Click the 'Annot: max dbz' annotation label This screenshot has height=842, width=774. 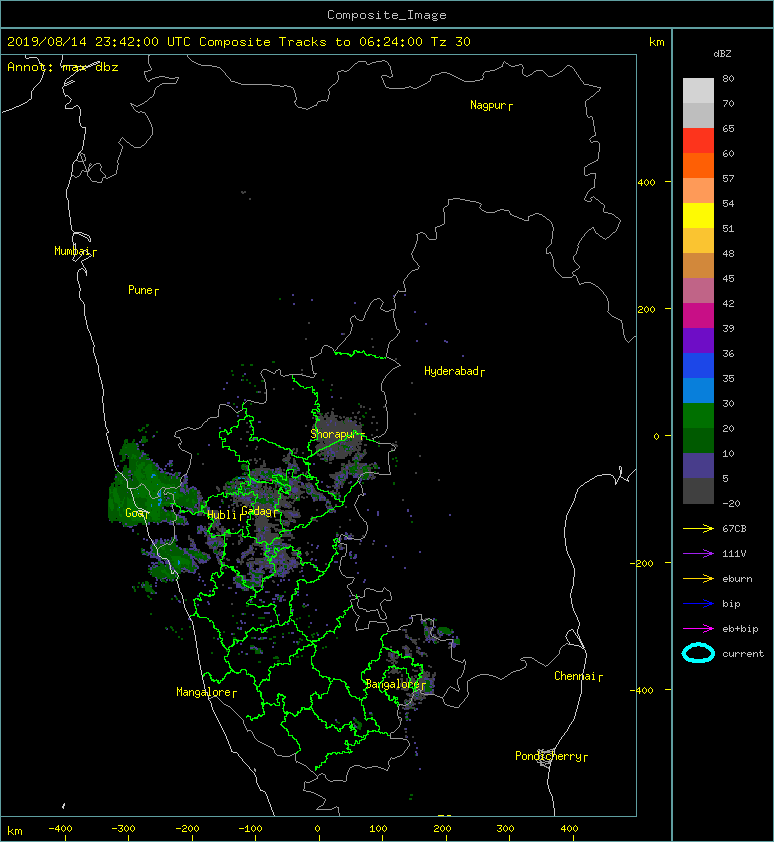point(62,67)
